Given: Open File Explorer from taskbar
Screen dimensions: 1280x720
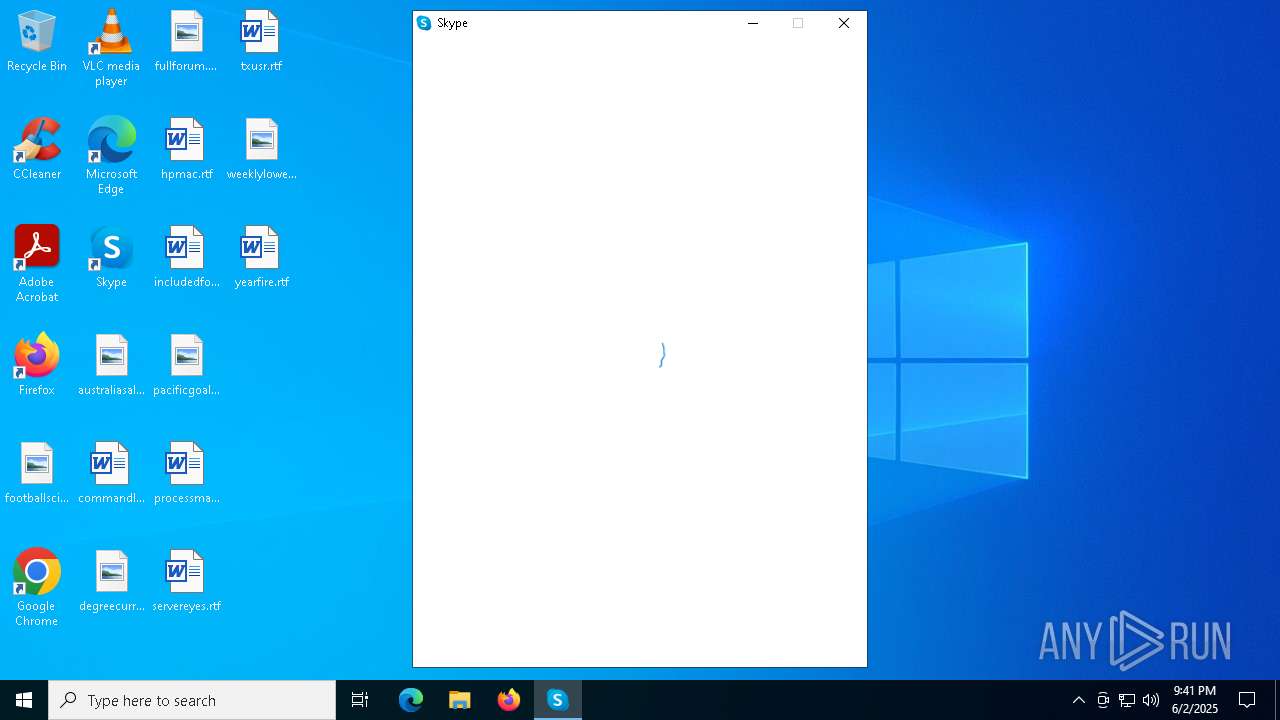Looking at the screenshot, I should click(x=460, y=700).
